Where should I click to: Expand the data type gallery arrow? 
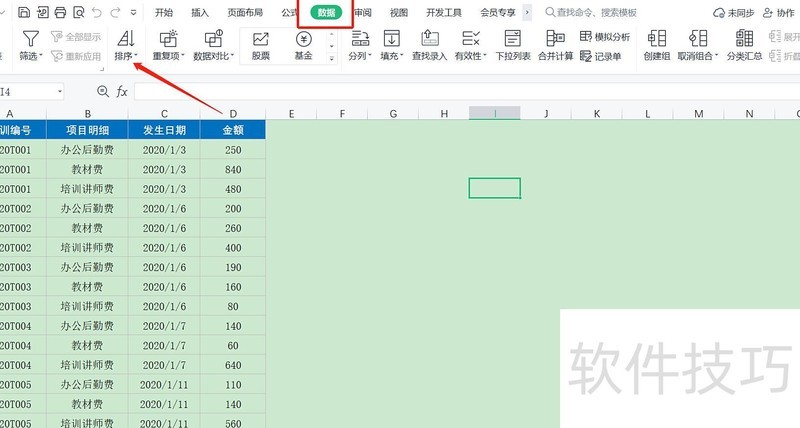[x=332, y=59]
